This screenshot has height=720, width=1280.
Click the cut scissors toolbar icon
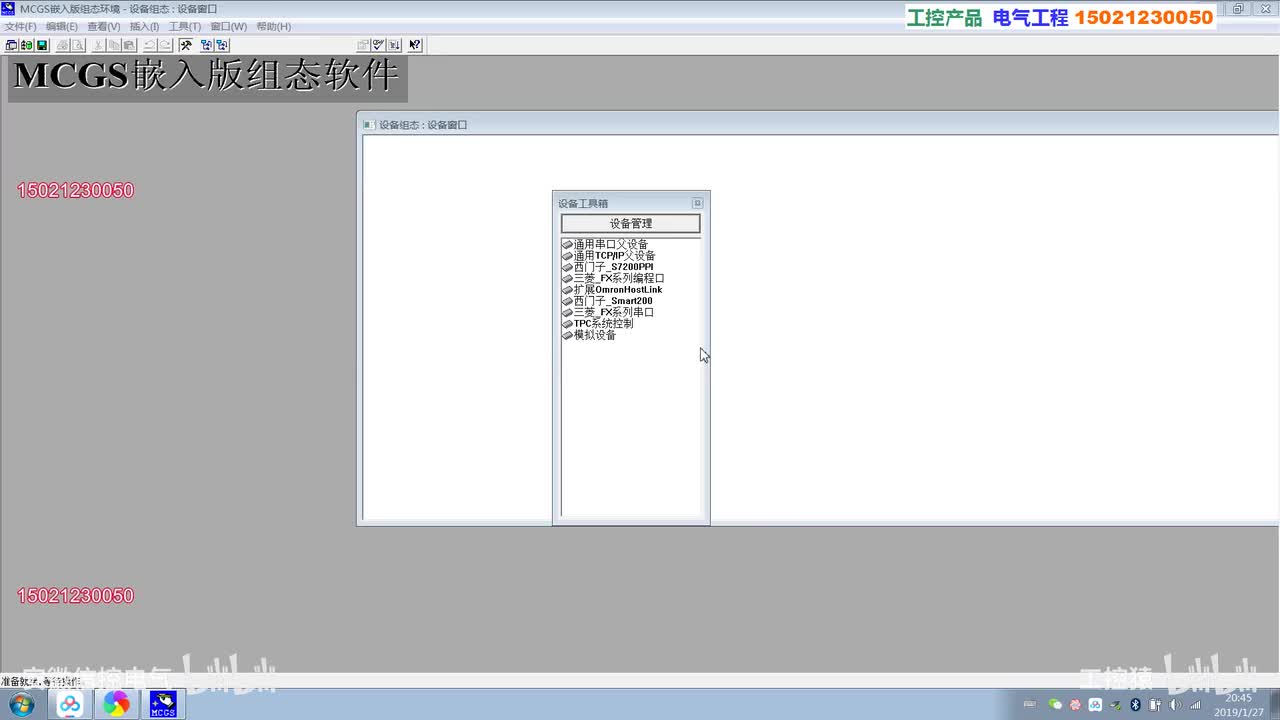pyautogui.click(x=98, y=45)
